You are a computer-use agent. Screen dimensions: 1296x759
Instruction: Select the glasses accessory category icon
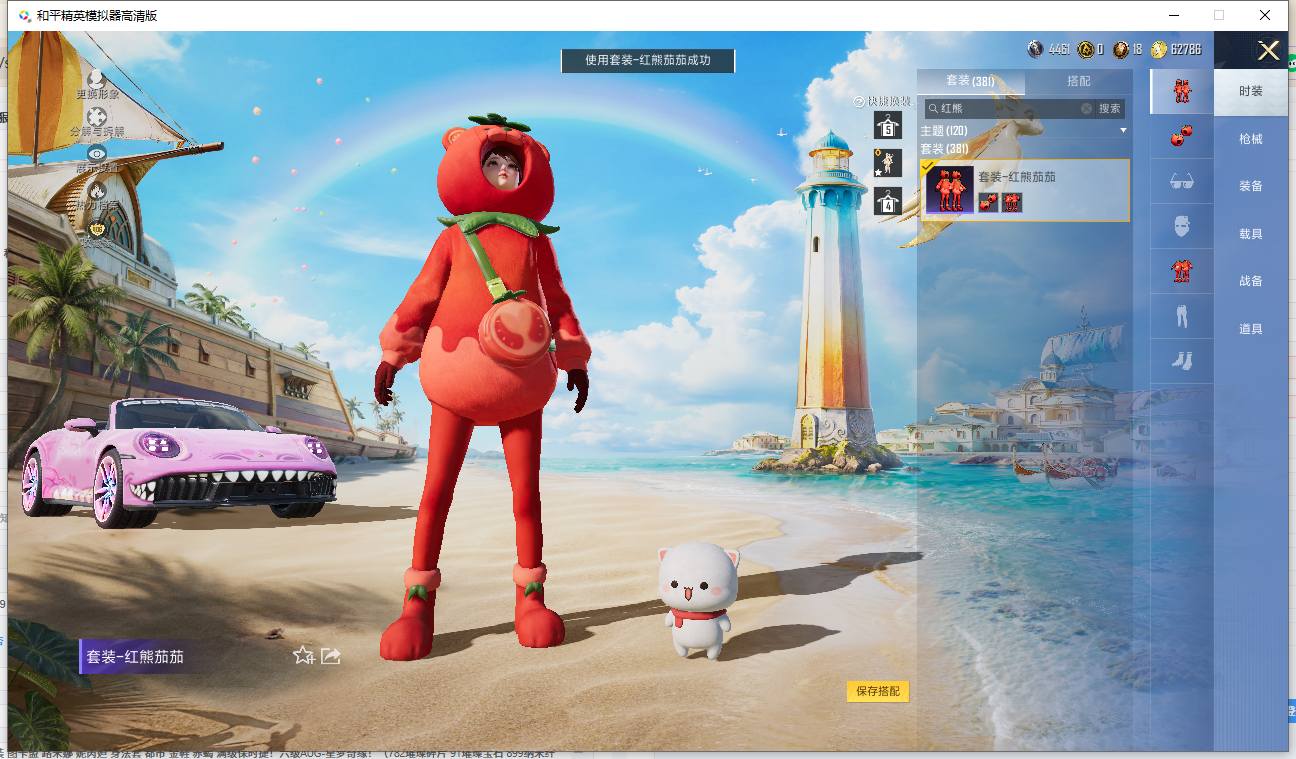point(1181,181)
